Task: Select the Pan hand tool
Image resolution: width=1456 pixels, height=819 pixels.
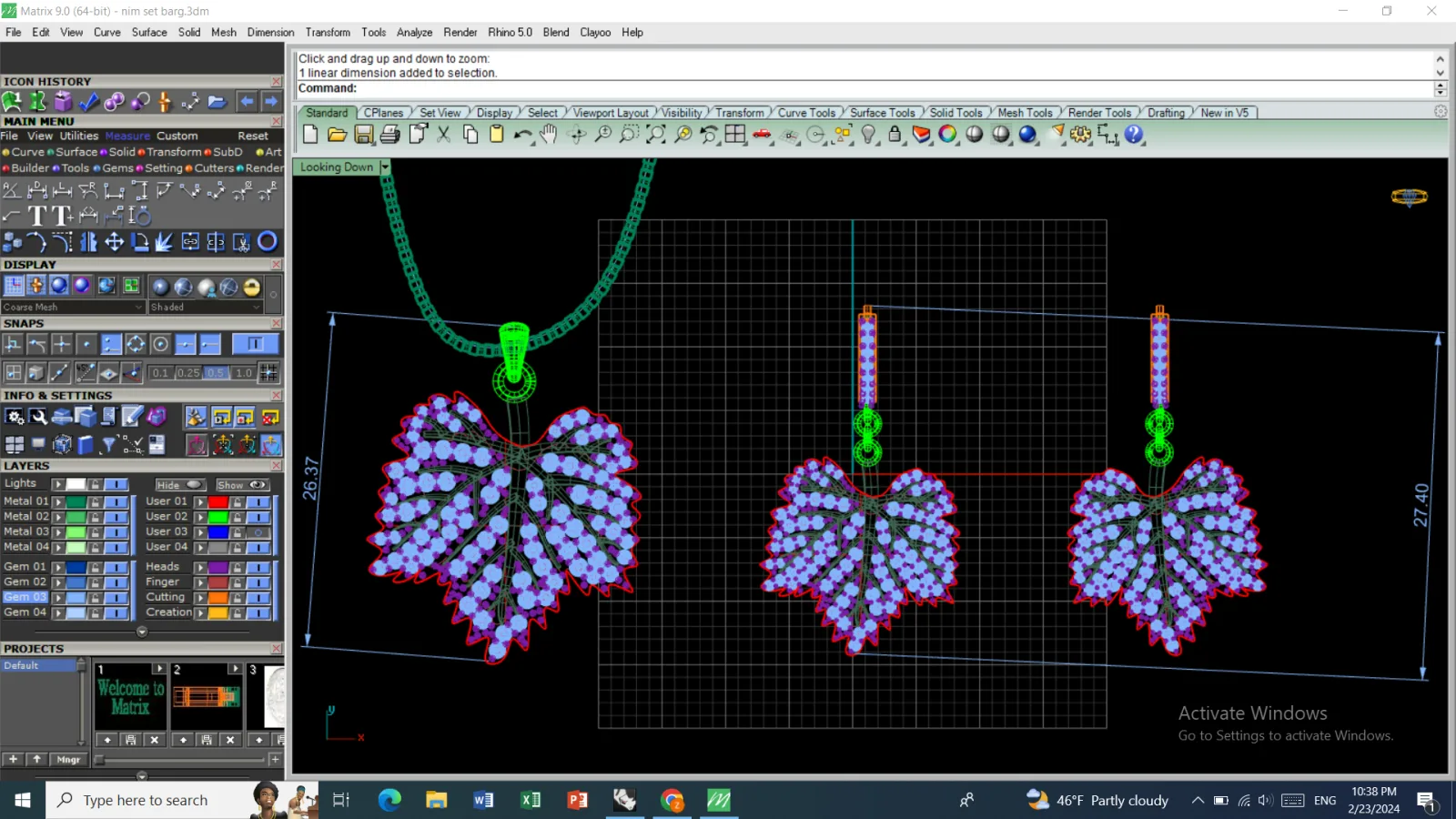Action: [x=549, y=135]
